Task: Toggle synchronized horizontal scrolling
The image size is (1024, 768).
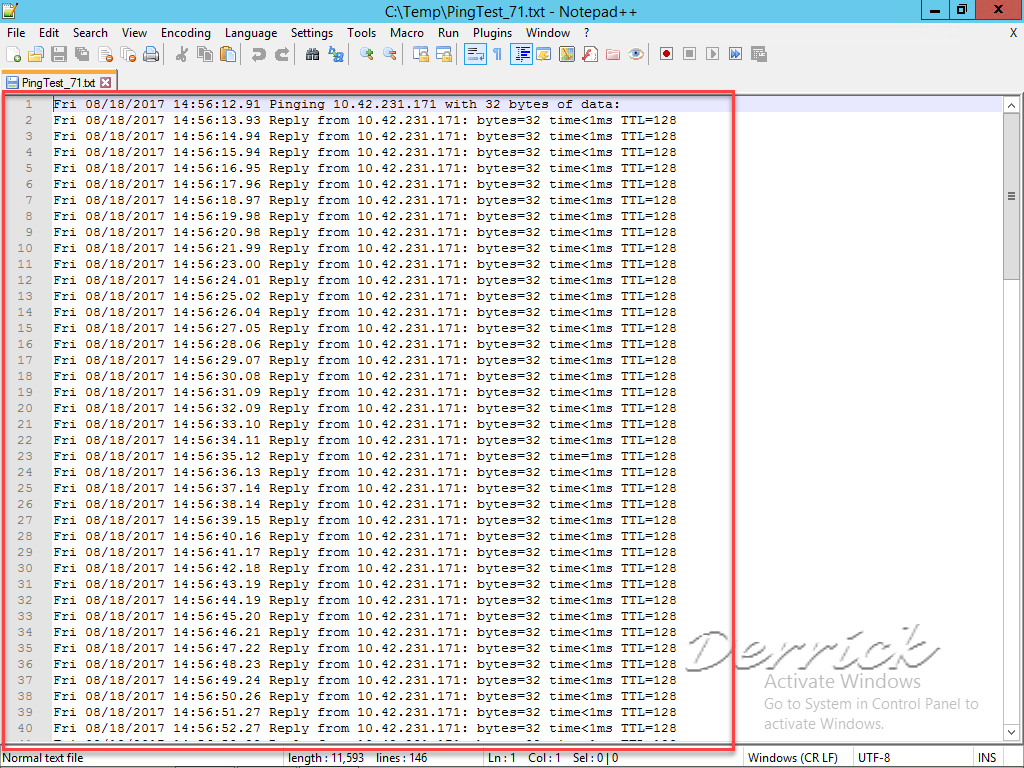Action: (x=443, y=54)
